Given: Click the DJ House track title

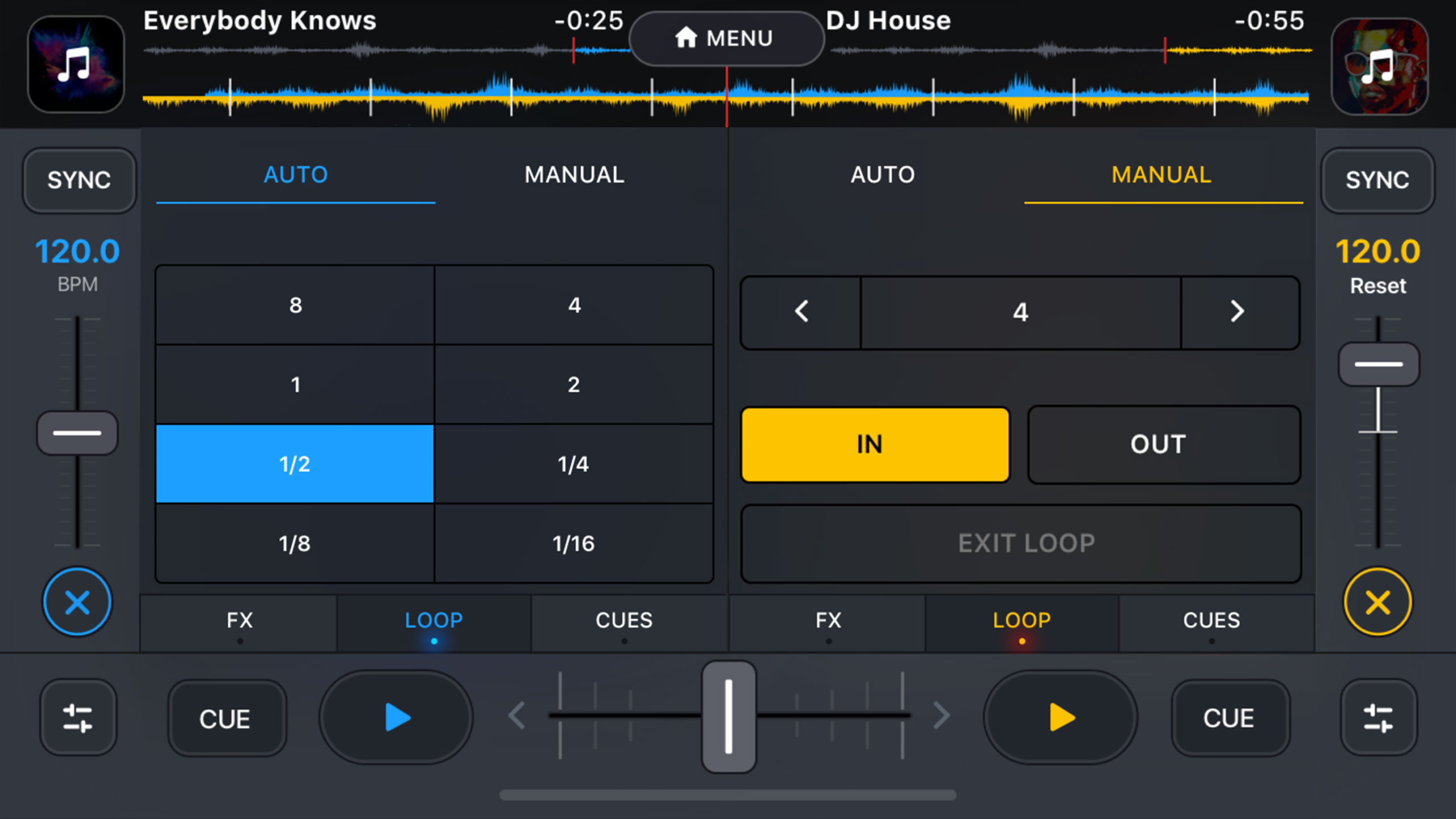Looking at the screenshot, I should pos(888,21).
